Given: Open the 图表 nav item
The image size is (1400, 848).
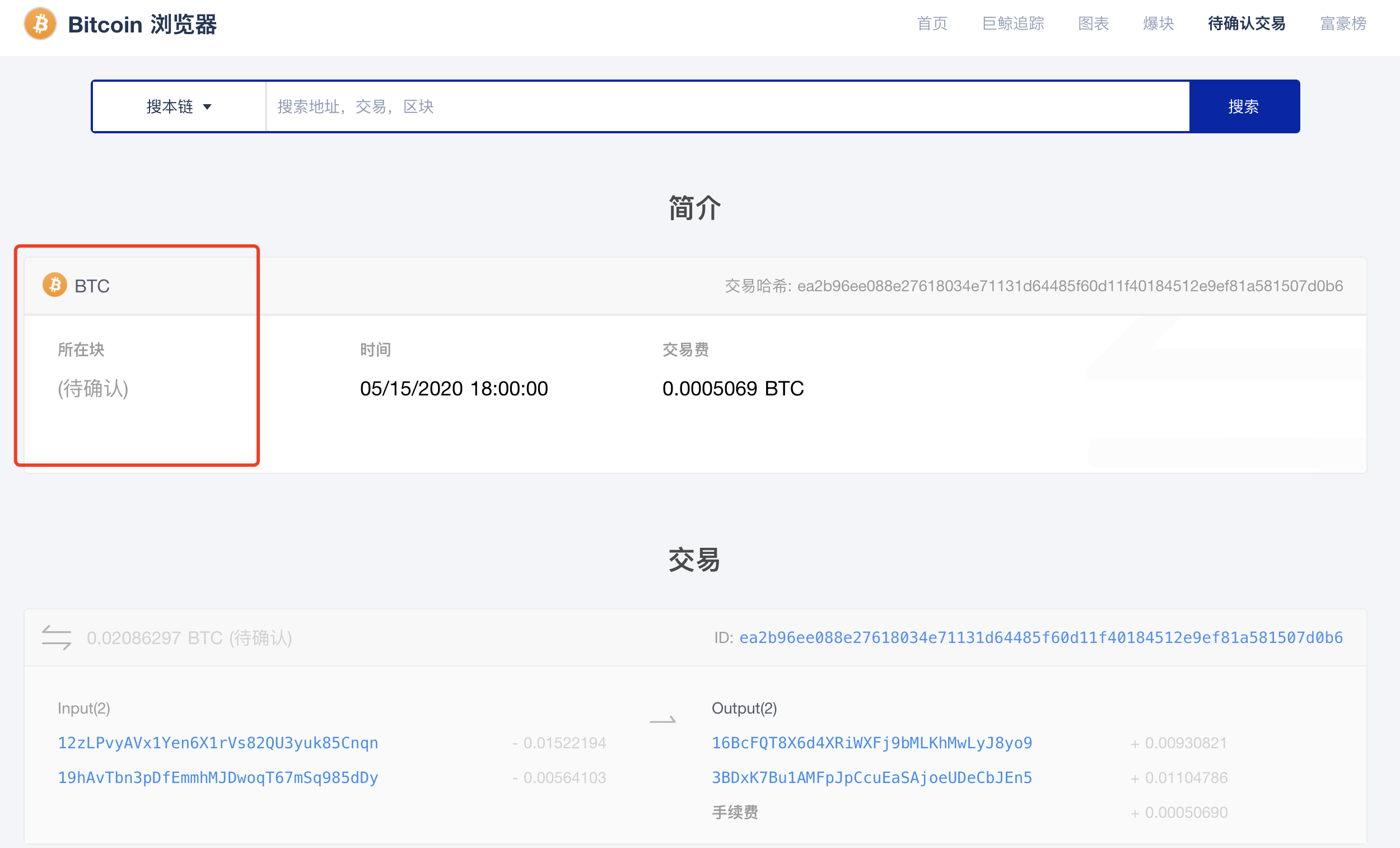Looking at the screenshot, I should point(1094,24).
